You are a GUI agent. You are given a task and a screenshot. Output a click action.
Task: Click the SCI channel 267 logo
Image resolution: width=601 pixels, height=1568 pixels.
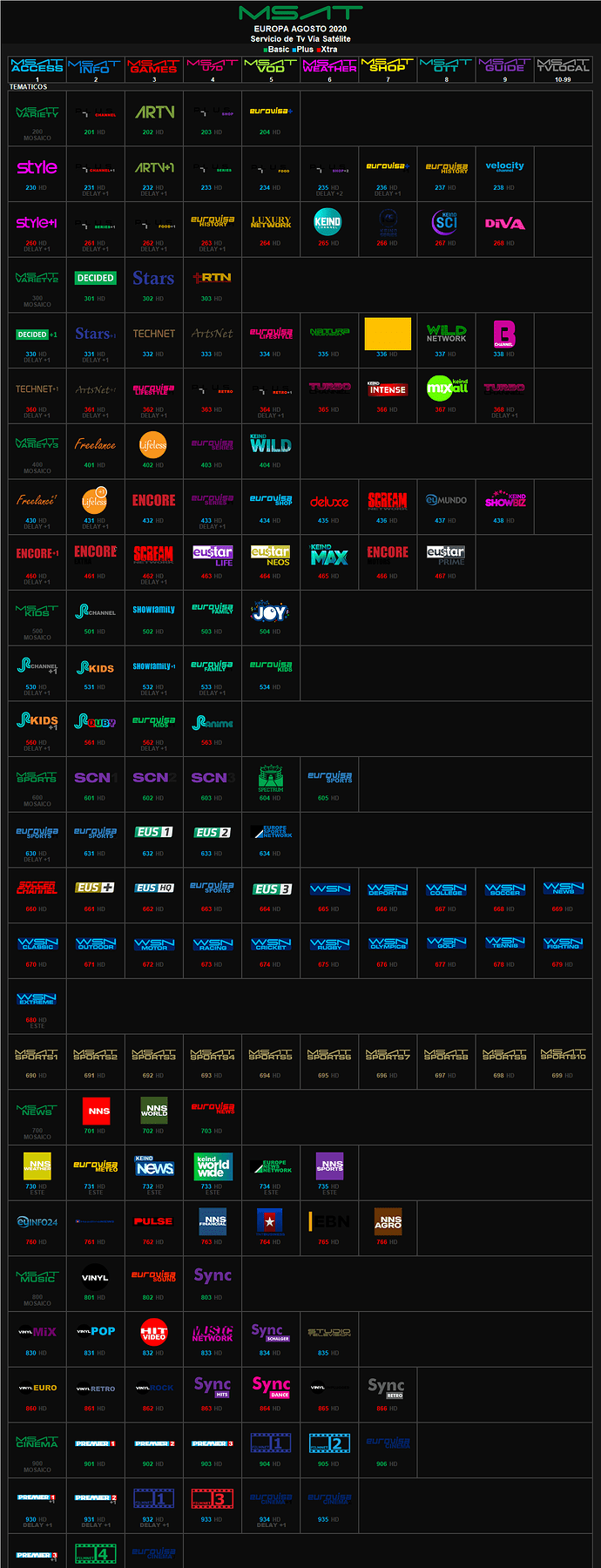click(x=446, y=222)
